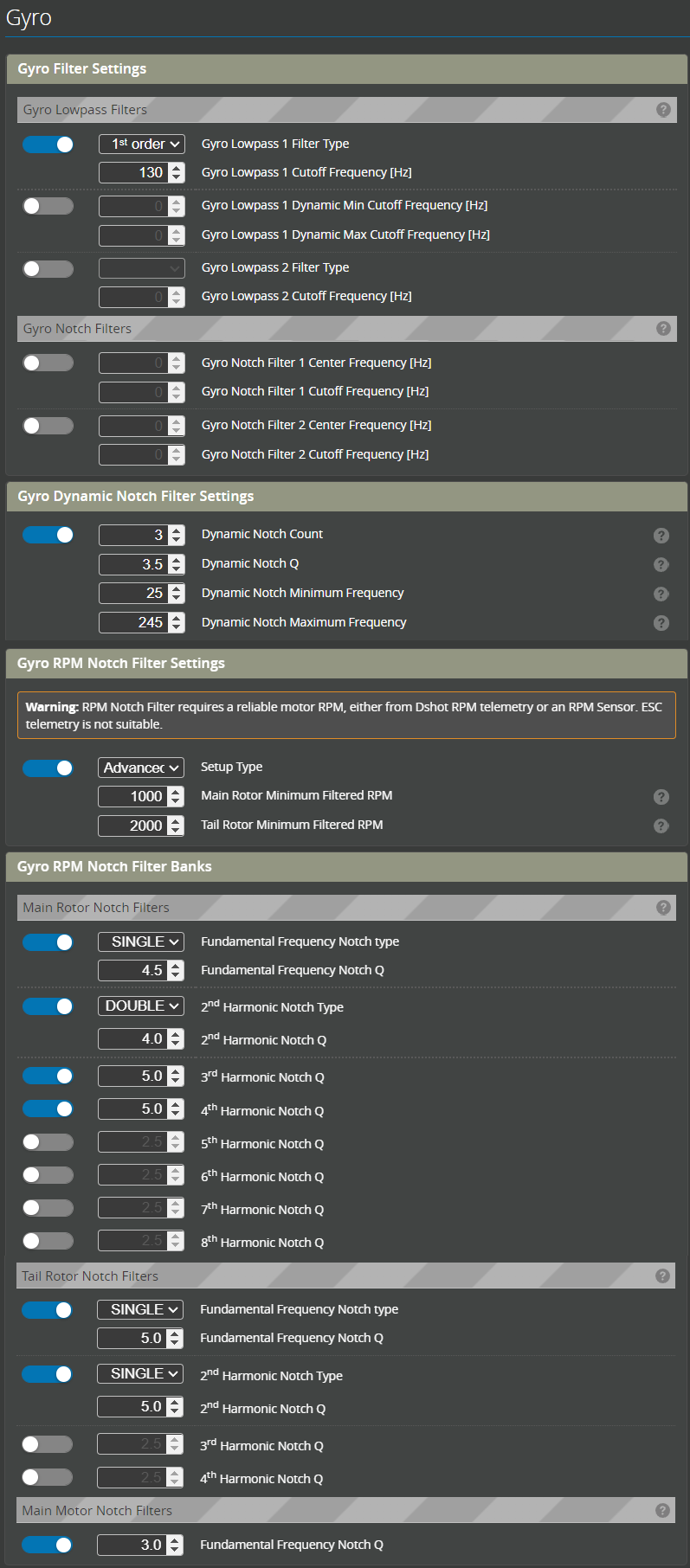690x1568 pixels.
Task: Click the Gyro Lowpass 1 Cutoff Frequency field
Action: point(134,172)
